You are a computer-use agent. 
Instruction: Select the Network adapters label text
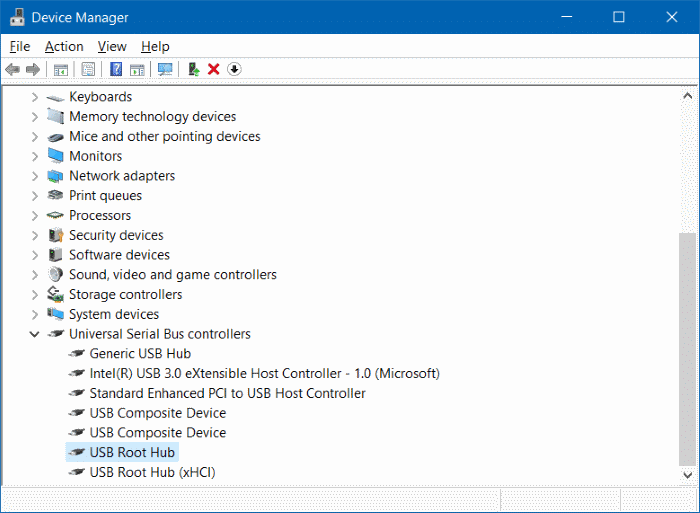[122, 176]
